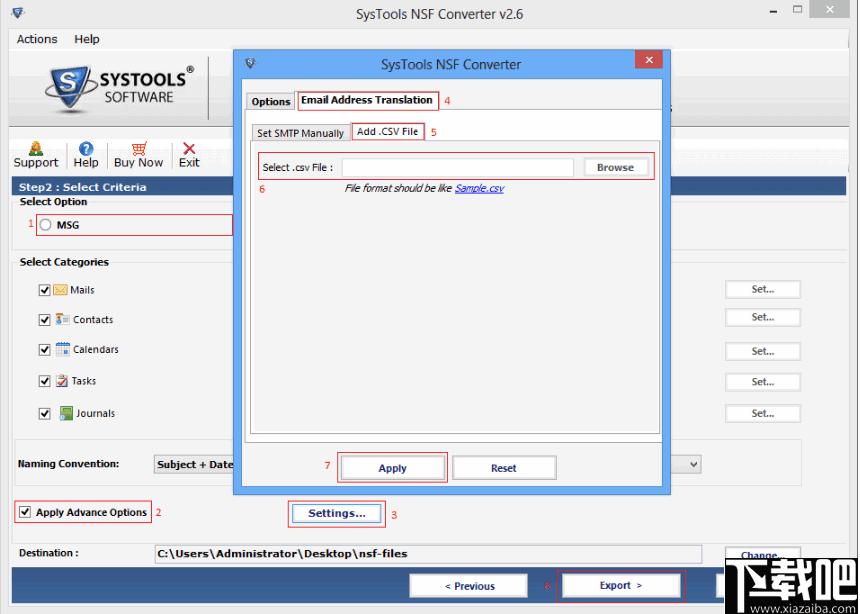Click the main window app icon

point(18,13)
